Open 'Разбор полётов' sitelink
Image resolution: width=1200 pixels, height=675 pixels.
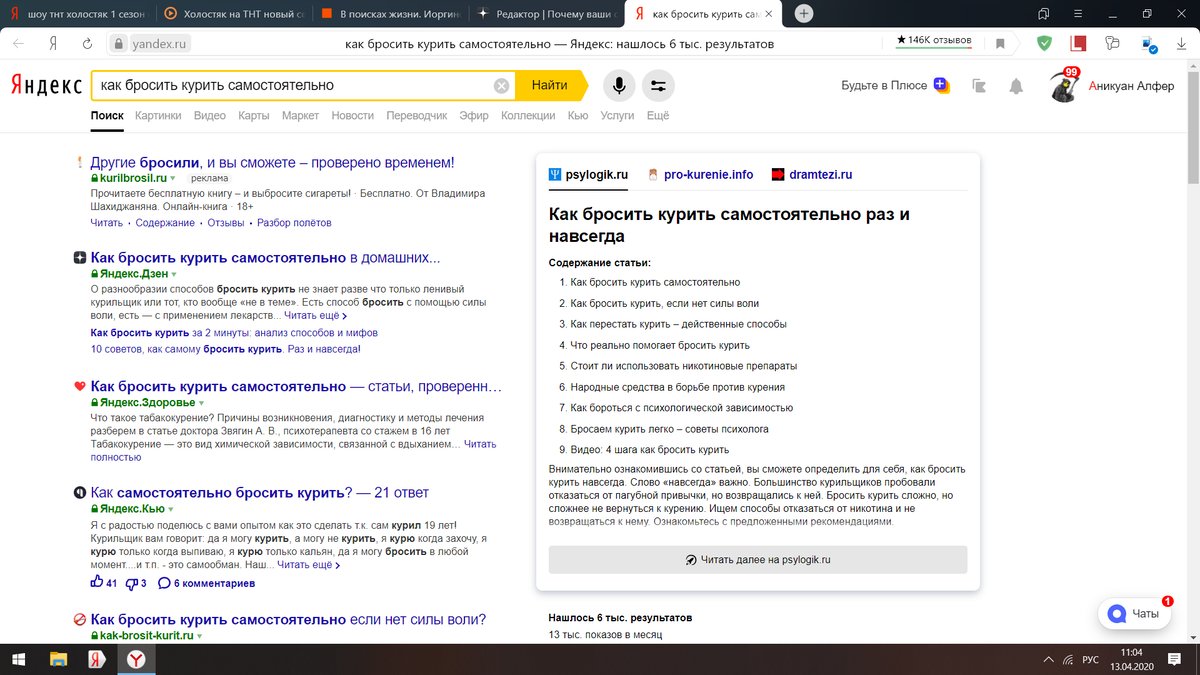[x=294, y=223]
